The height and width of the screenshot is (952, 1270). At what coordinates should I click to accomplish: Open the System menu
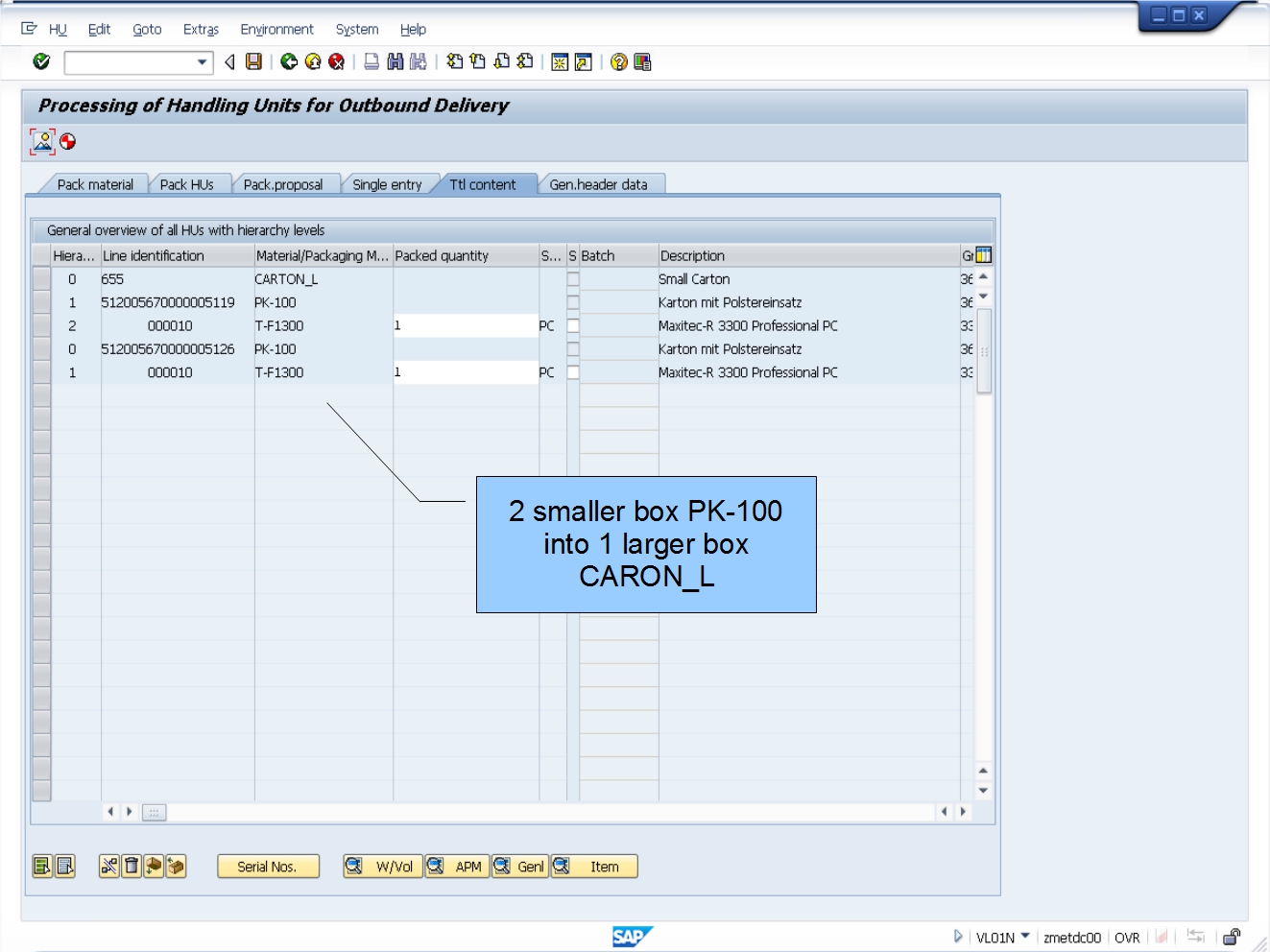pyautogui.click(x=356, y=29)
